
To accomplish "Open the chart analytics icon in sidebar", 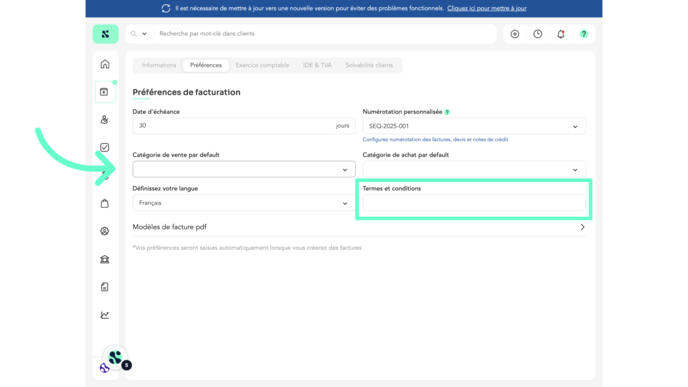I will coord(104,315).
